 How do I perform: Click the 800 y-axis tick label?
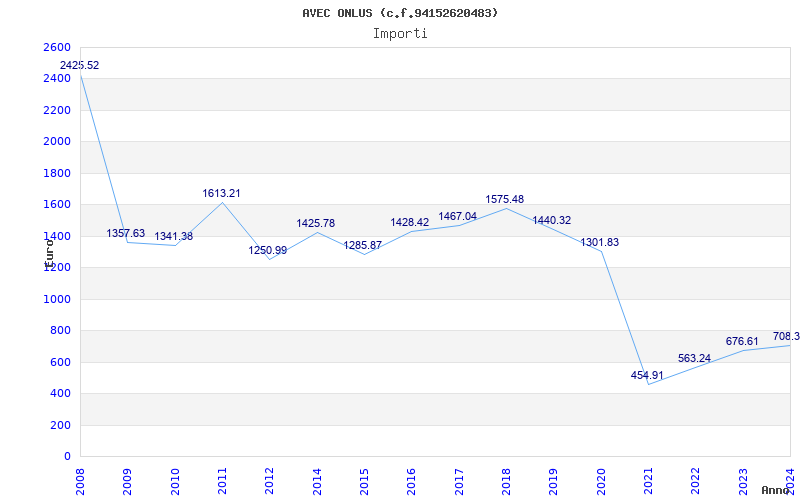pos(60,331)
